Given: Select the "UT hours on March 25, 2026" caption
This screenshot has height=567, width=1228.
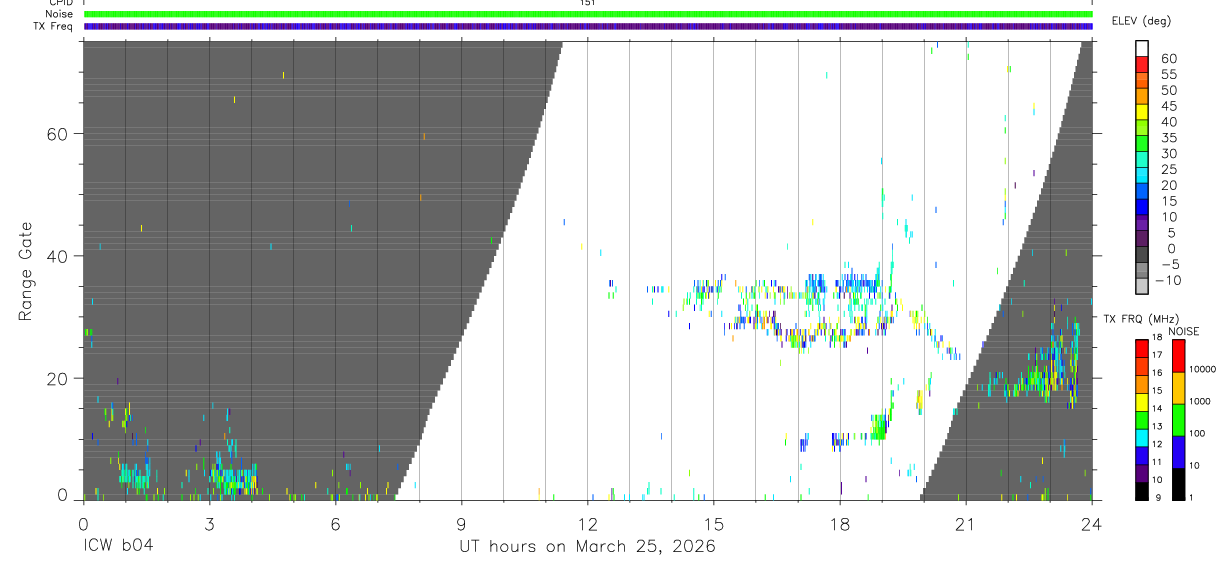Looking at the screenshot, I should (x=587, y=547).
